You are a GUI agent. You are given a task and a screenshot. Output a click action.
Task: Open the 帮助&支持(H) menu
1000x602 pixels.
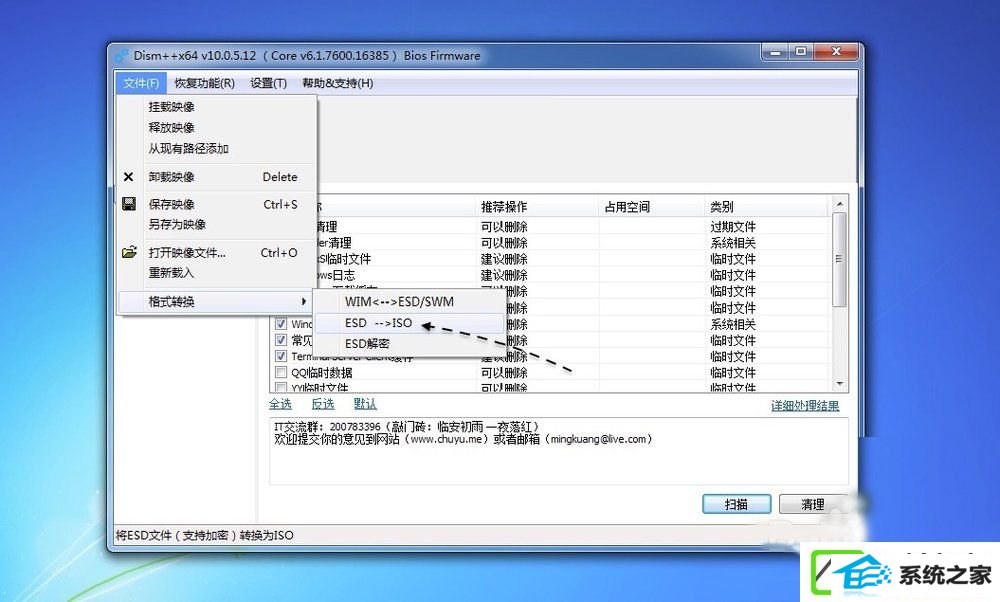tap(337, 83)
